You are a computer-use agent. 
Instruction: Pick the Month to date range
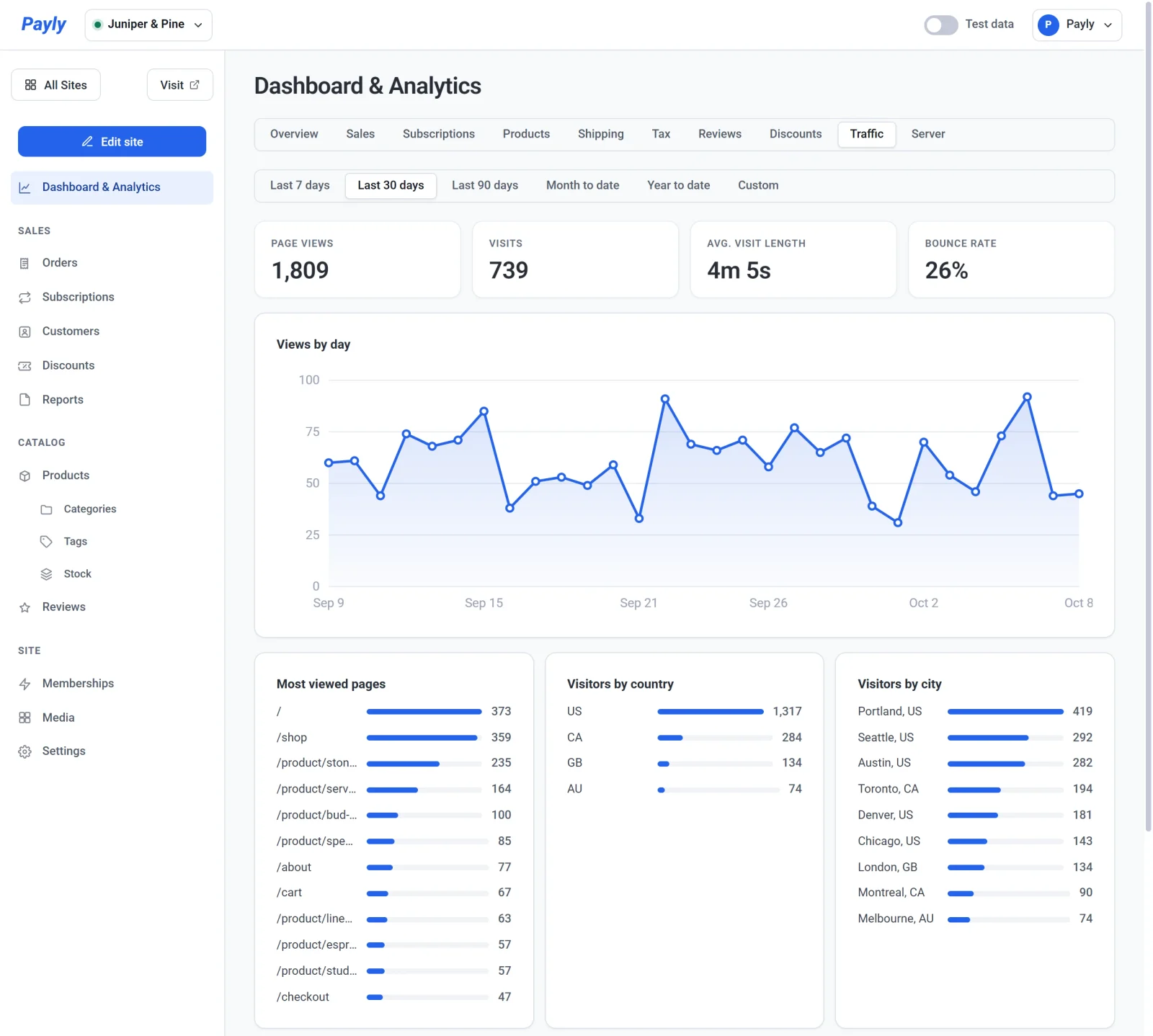pyautogui.click(x=582, y=185)
